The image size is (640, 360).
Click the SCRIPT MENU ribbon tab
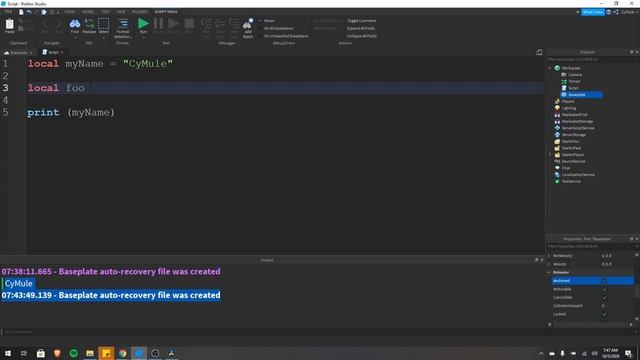coord(166,12)
